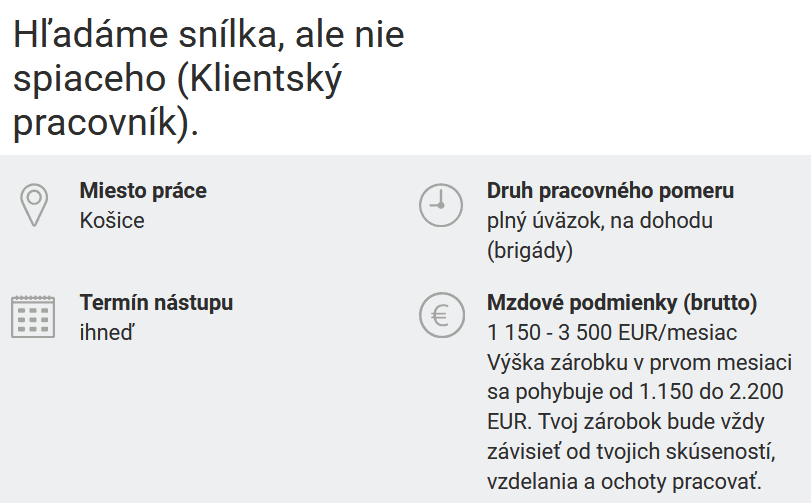Click the line vzdelania a ochoty pracovať
Viewport: 811px width, 503px height.
pos(617,480)
